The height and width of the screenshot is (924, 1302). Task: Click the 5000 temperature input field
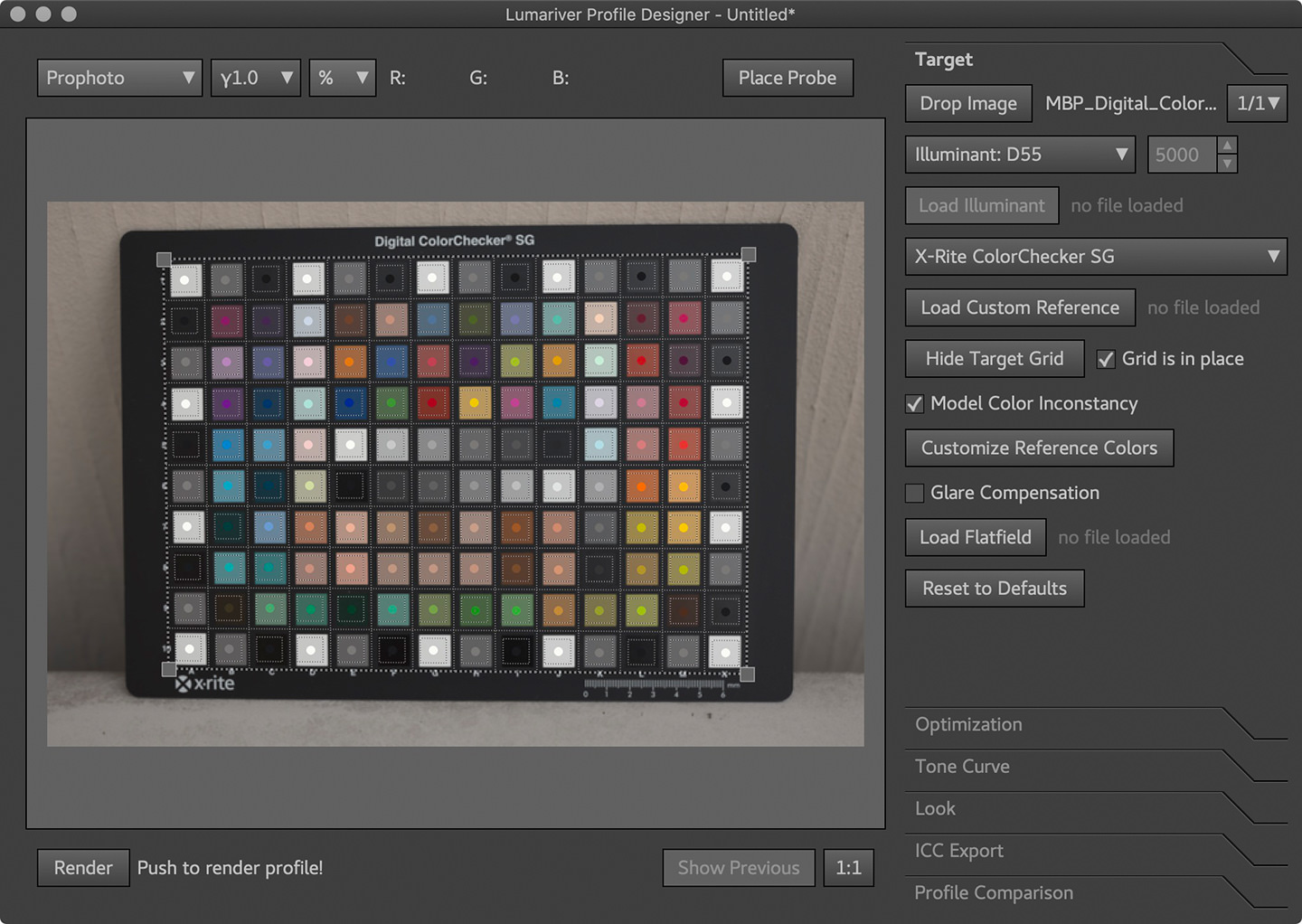1181,155
